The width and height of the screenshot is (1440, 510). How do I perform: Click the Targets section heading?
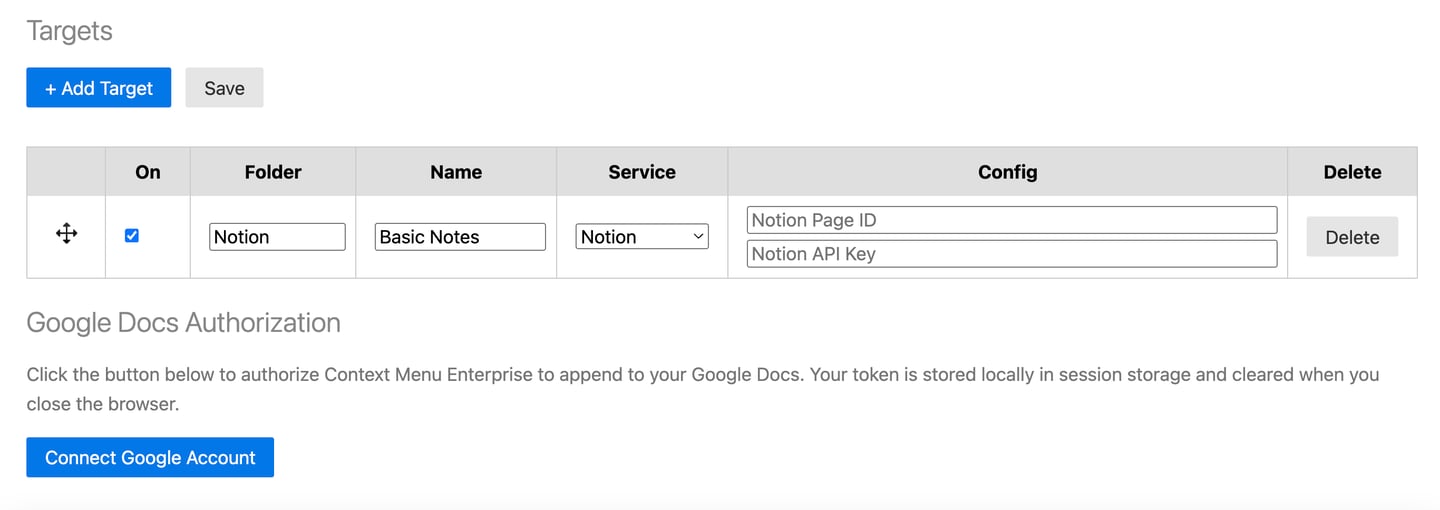coord(69,31)
